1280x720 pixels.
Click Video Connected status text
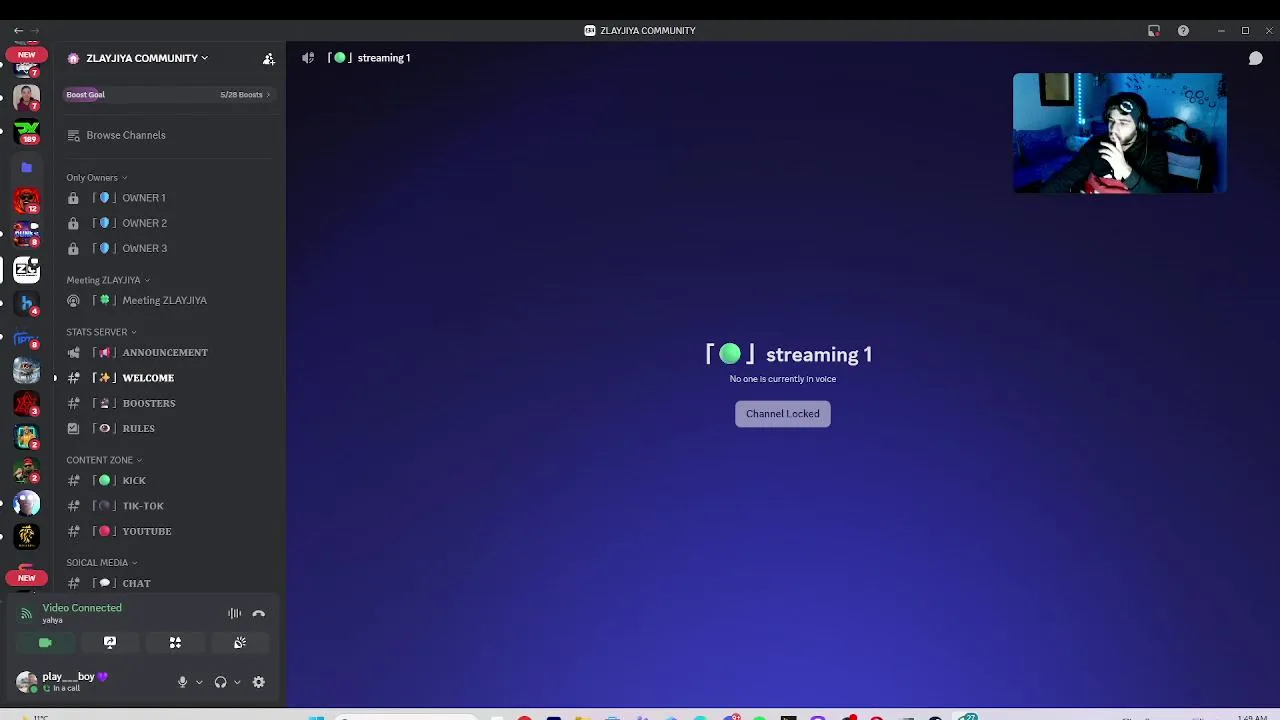pyautogui.click(x=82, y=608)
